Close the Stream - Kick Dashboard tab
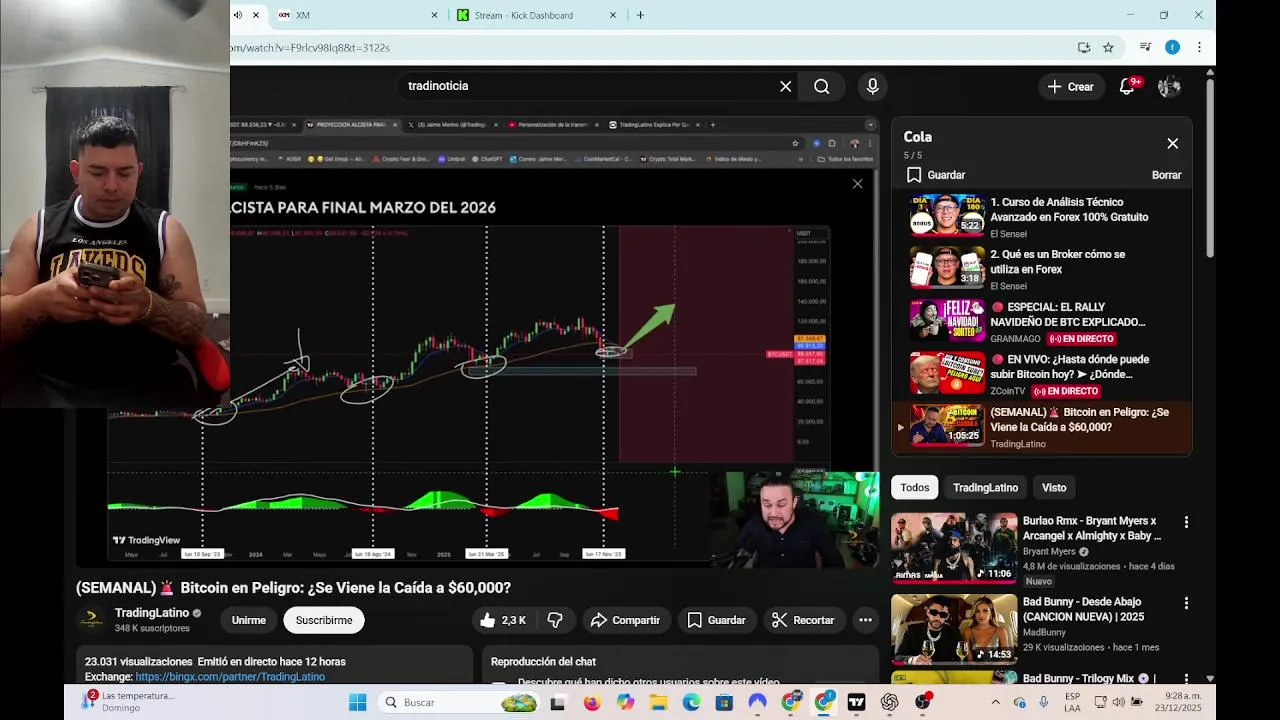Viewport: 1280px width, 720px height. [x=613, y=15]
